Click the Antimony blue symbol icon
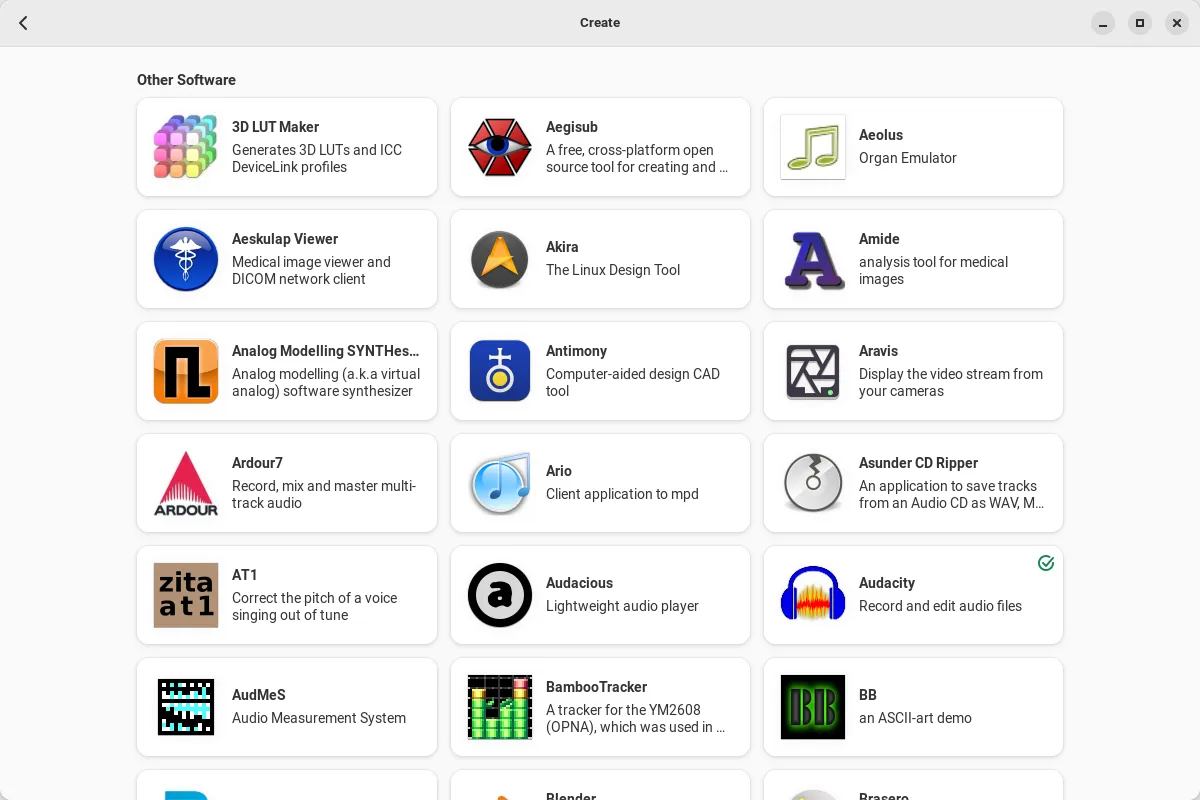 click(x=499, y=371)
